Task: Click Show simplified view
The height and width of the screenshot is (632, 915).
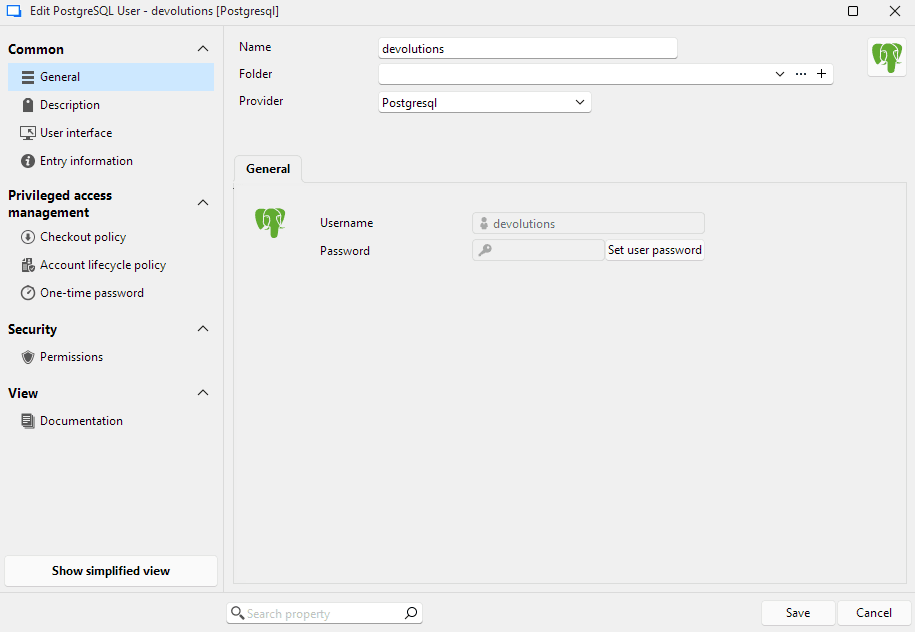Action: [x=110, y=570]
